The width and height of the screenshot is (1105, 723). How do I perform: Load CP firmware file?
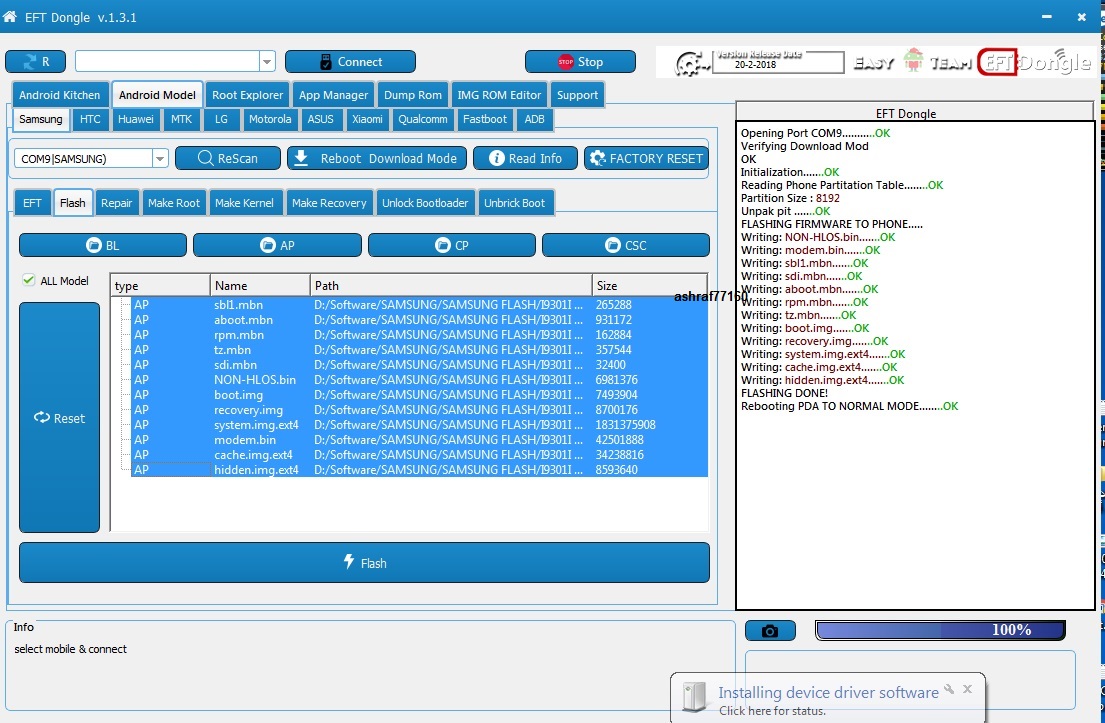[x=452, y=245]
